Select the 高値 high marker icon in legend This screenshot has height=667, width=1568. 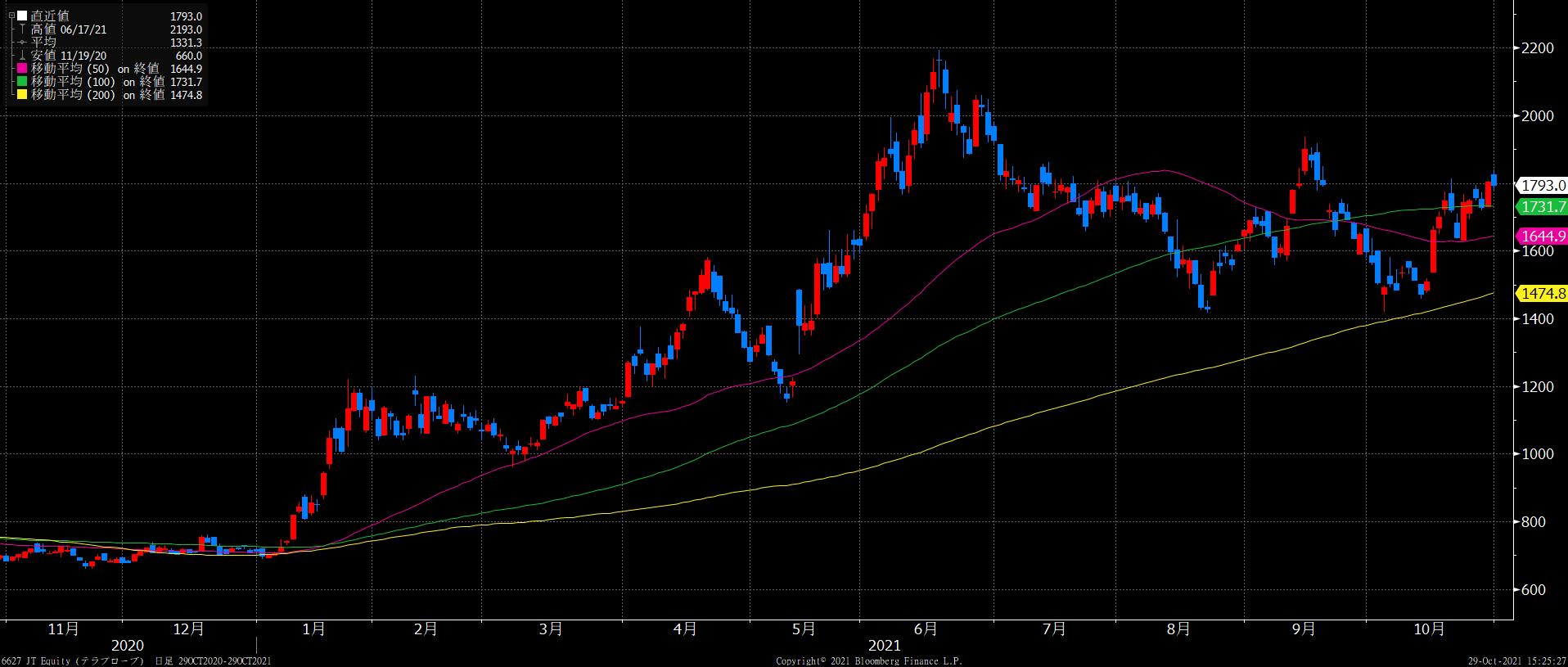coord(22,29)
